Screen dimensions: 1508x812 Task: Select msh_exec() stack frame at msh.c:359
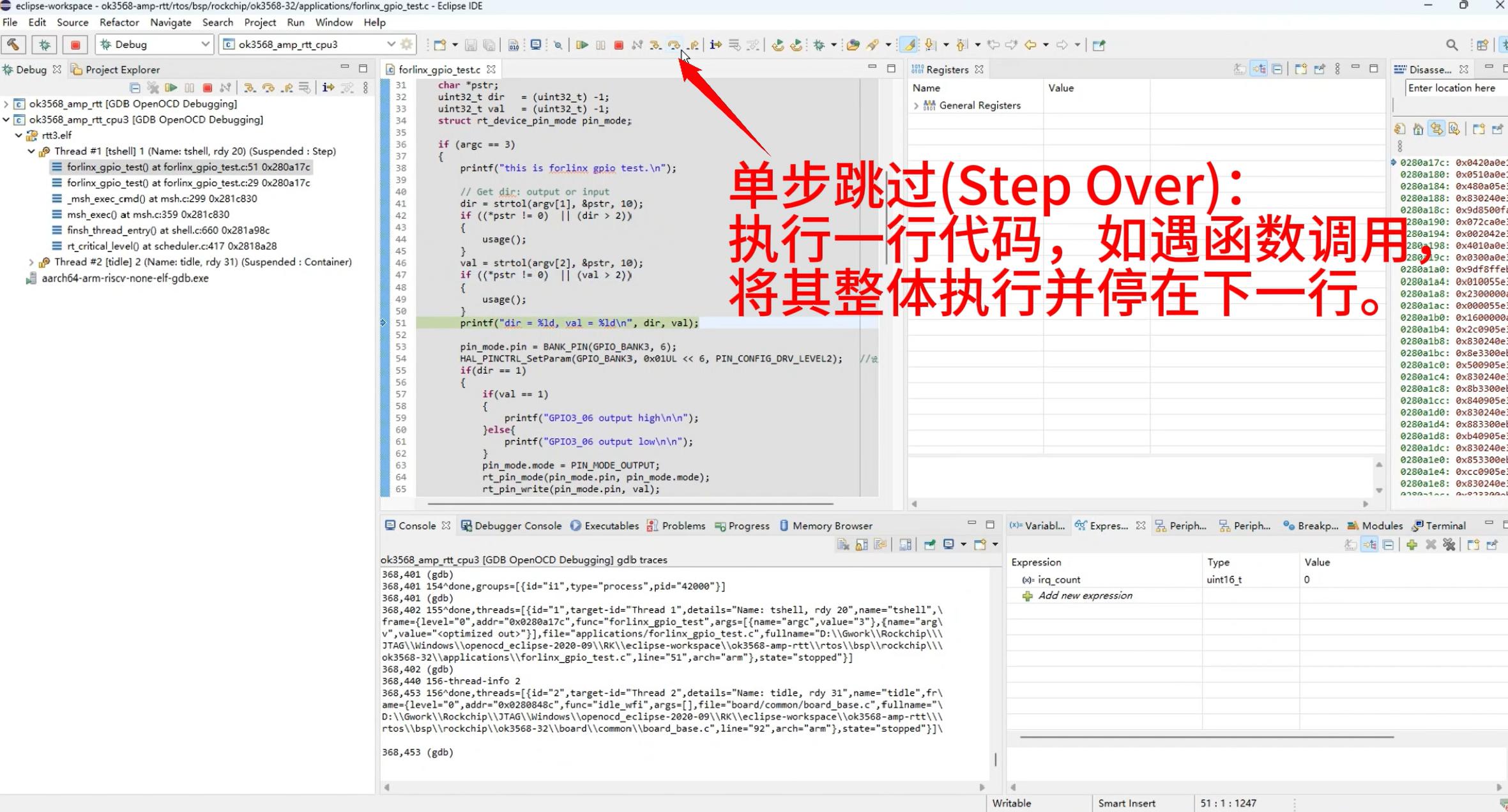148,214
